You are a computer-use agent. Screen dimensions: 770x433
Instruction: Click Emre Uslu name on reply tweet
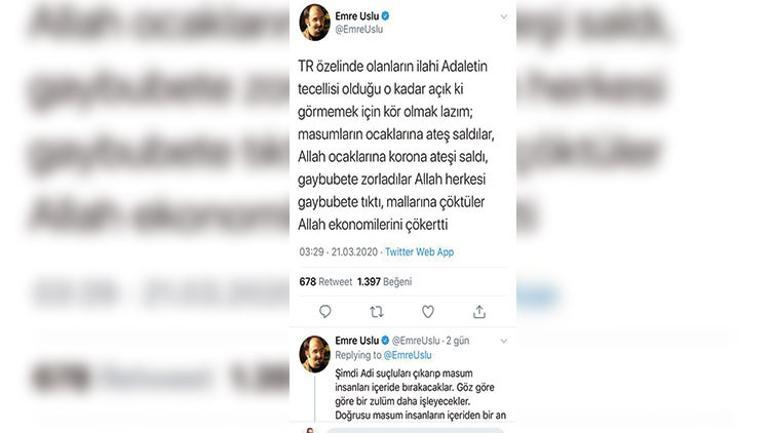(357, 340)
